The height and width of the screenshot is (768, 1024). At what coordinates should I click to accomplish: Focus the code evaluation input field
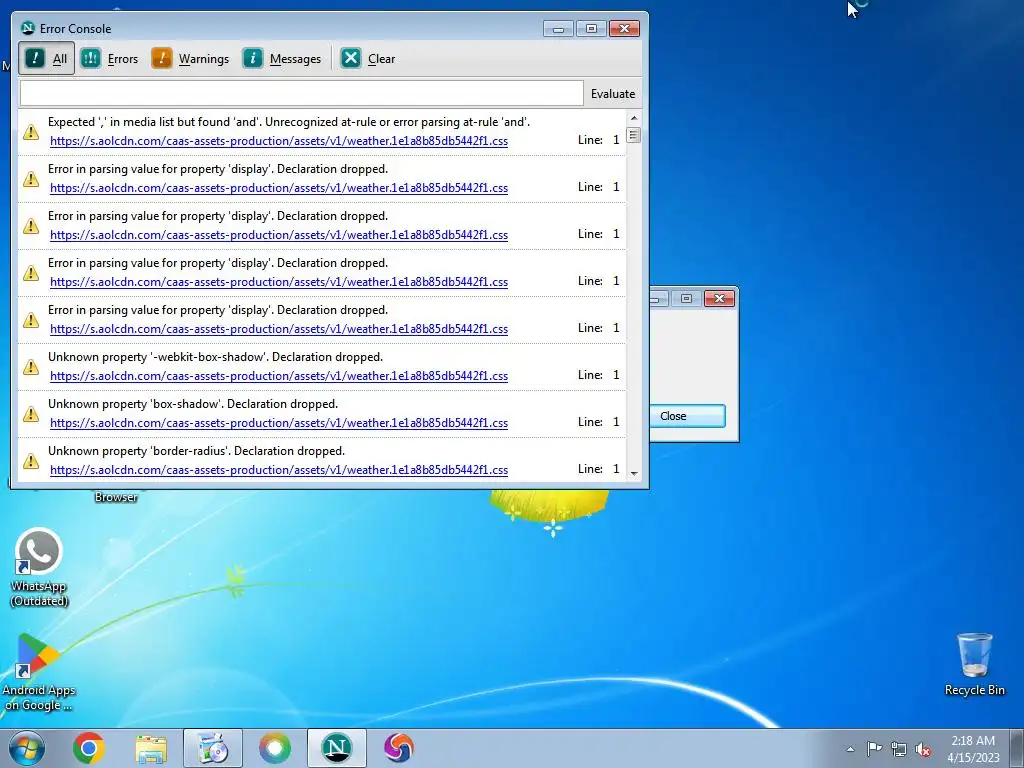pos(301,93)
